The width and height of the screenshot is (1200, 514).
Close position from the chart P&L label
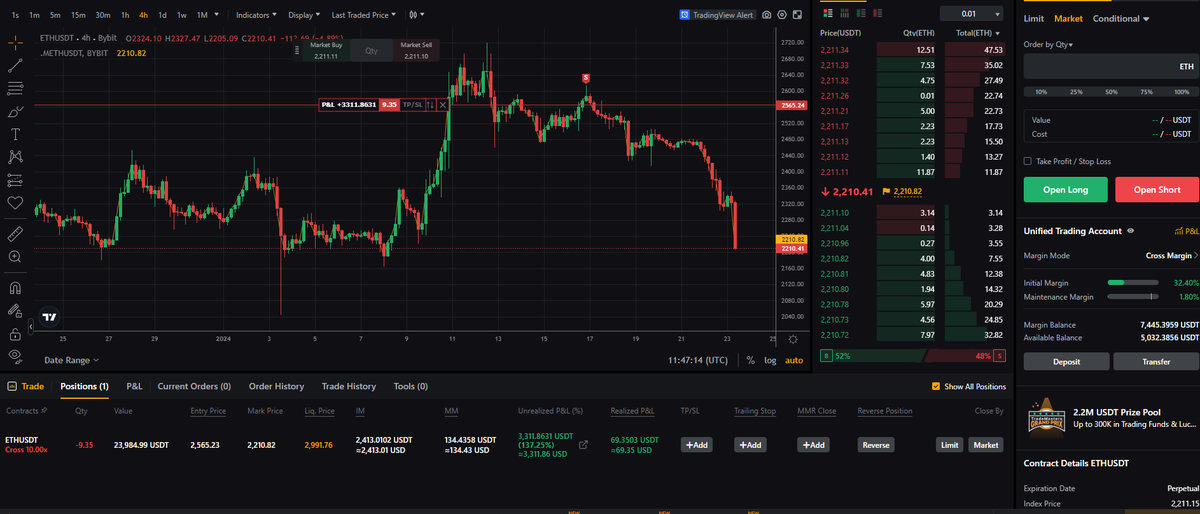point(443,104)
